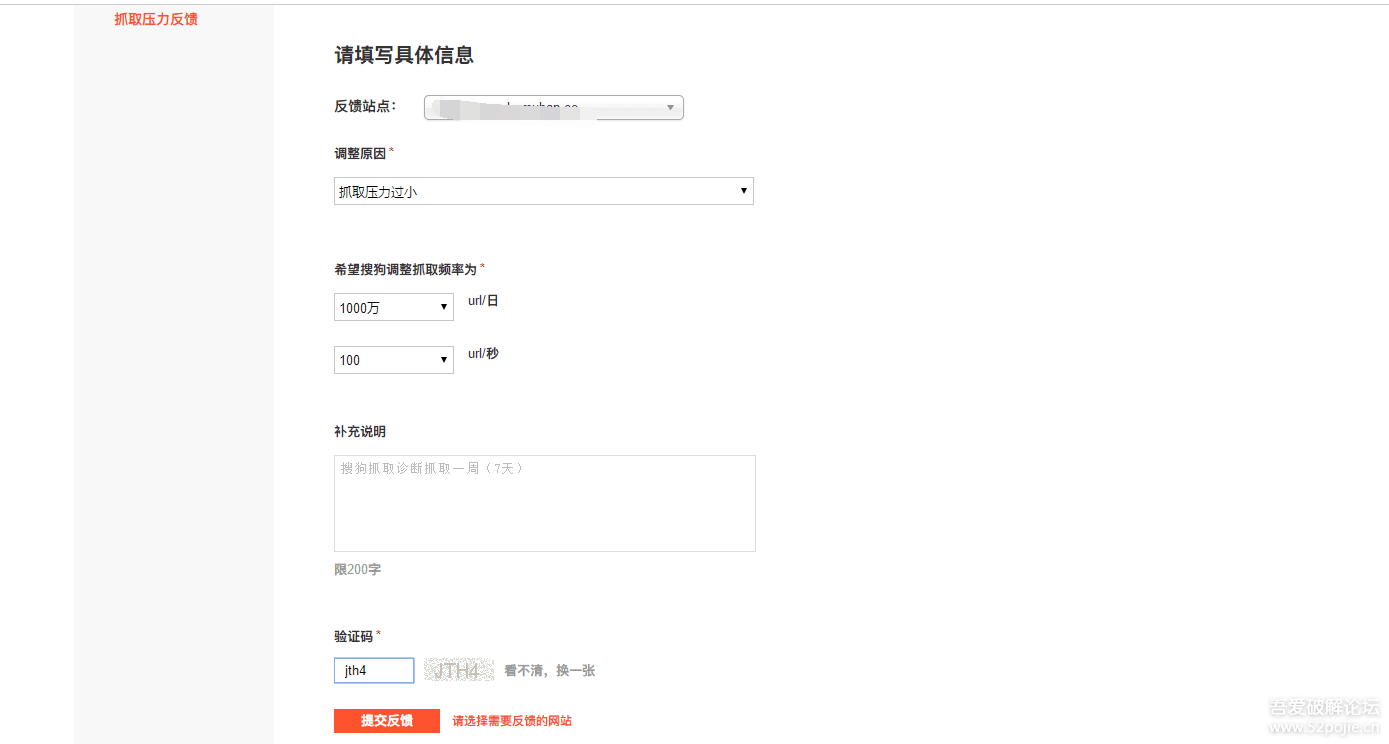
Task: Click the url/日 unit text
Action: 483,300
